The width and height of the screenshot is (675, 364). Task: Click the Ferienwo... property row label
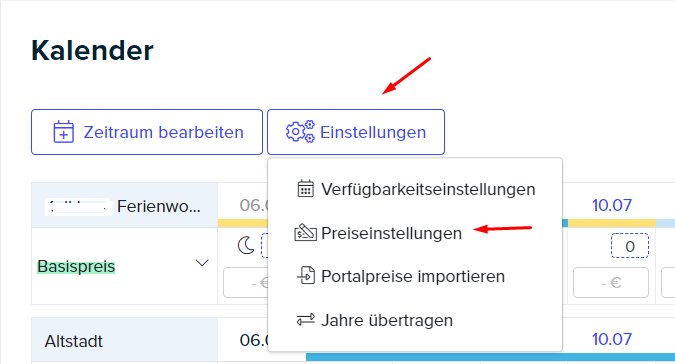point(158,207)
